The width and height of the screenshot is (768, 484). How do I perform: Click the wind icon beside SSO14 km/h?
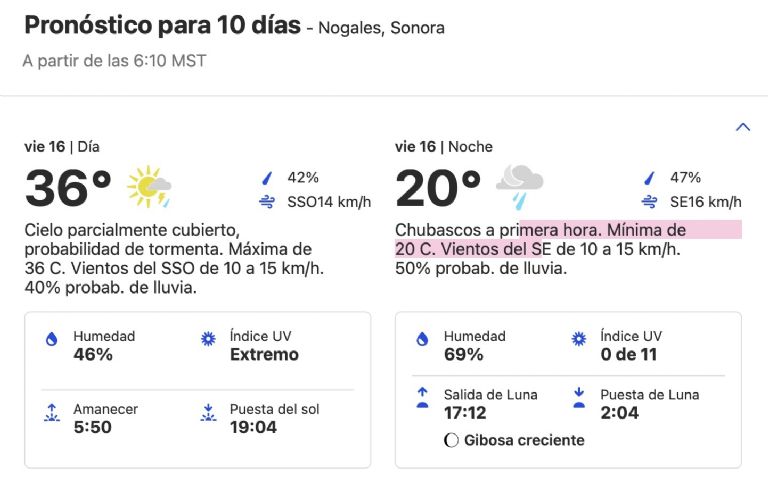(267, 202)
